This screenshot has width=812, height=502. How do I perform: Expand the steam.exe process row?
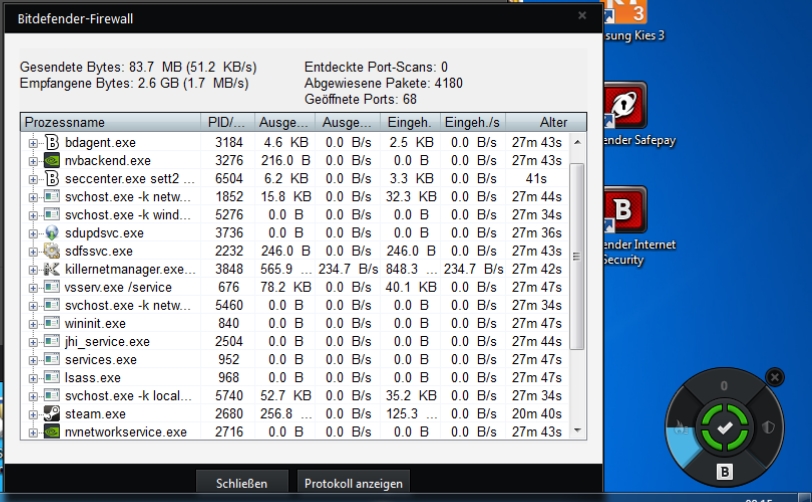point(33,414)
